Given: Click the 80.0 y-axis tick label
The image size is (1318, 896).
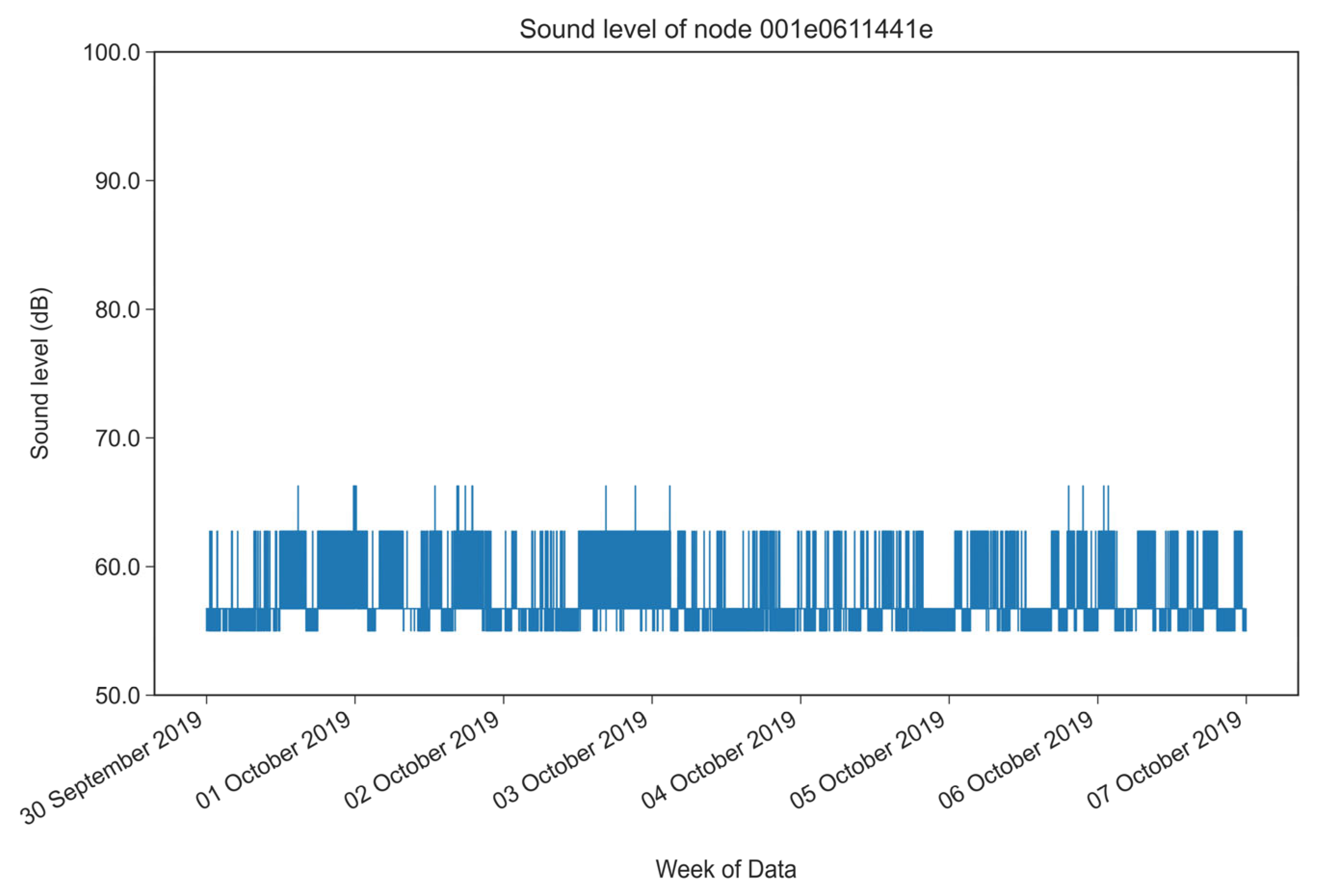Looking at the screenshot, I should [x=117, y=310].
